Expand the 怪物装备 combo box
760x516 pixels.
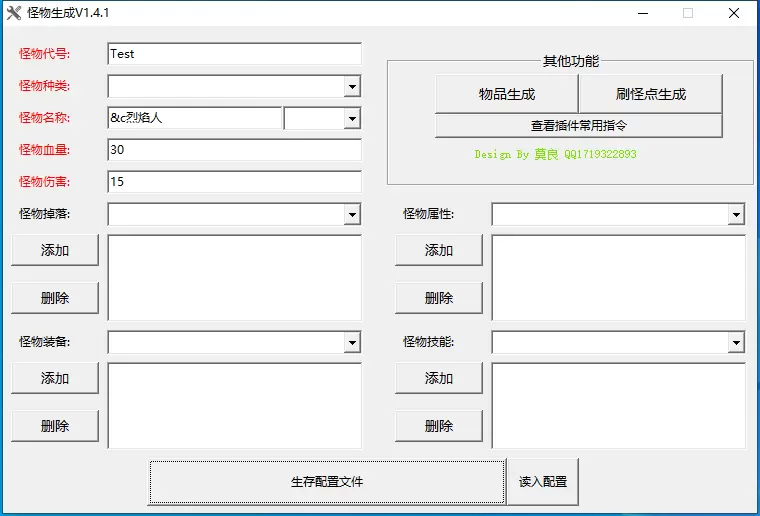click(x=352, y=343)
